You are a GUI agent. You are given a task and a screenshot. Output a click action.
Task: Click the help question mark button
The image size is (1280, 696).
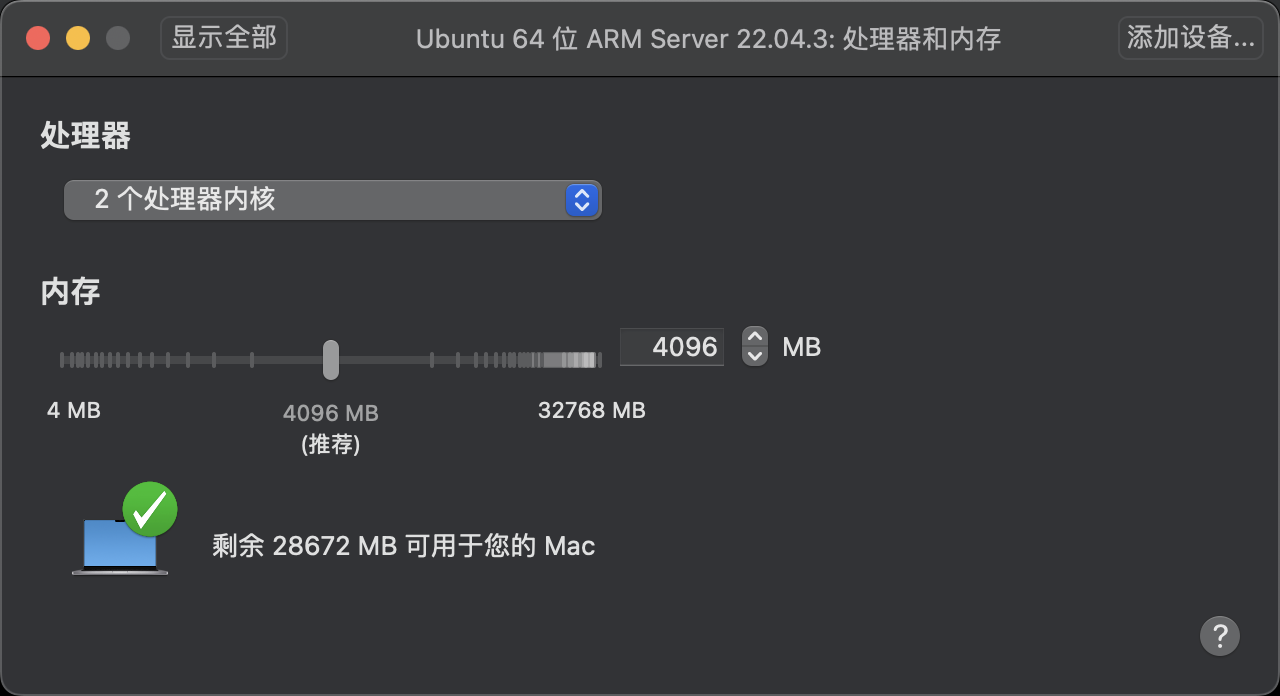tap(1220, 635)
